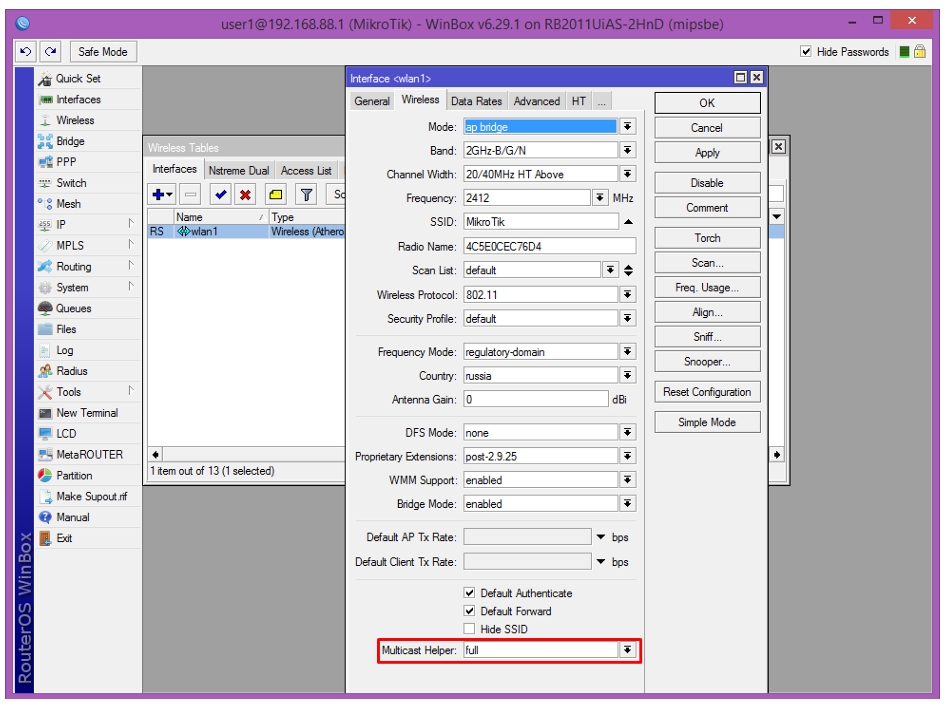
Task: Click the Antenna Gain input field
Action: (x=536, y=400)
